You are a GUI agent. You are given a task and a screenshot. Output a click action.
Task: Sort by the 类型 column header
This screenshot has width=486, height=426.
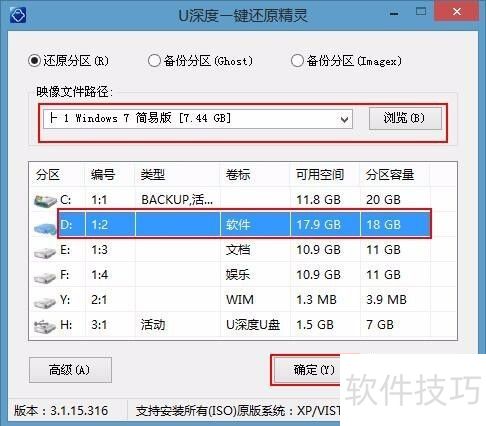click(153, 175)
